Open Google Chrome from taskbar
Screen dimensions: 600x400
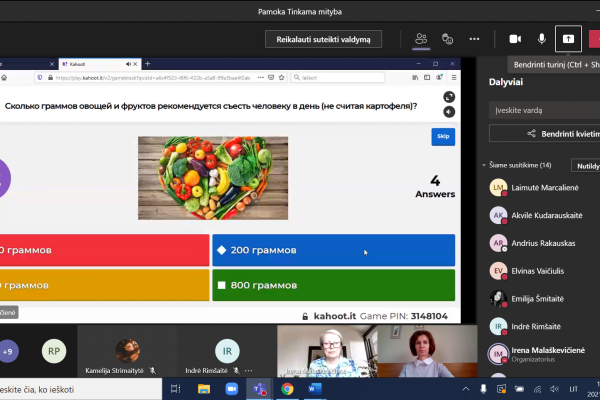pyautogui.click(x=287, y=389)
